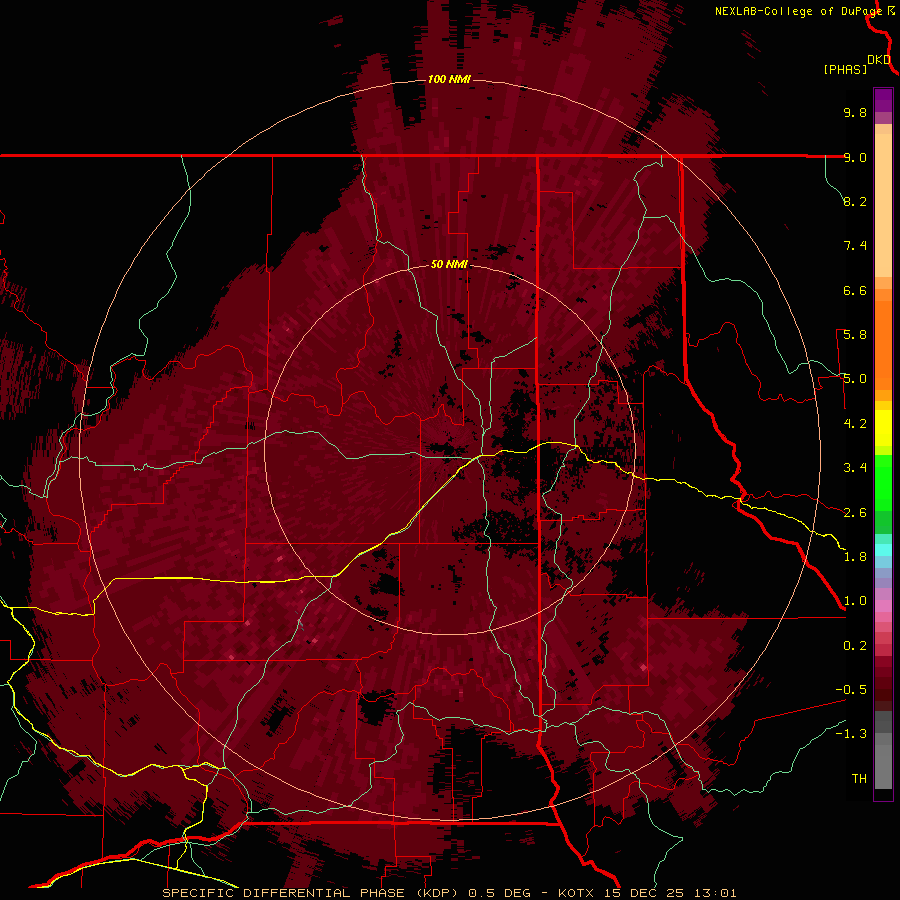The width and height of the screenshot is (900, 900).
Task: Click the 3.4 scale value
Action: [x=855, y=468]
